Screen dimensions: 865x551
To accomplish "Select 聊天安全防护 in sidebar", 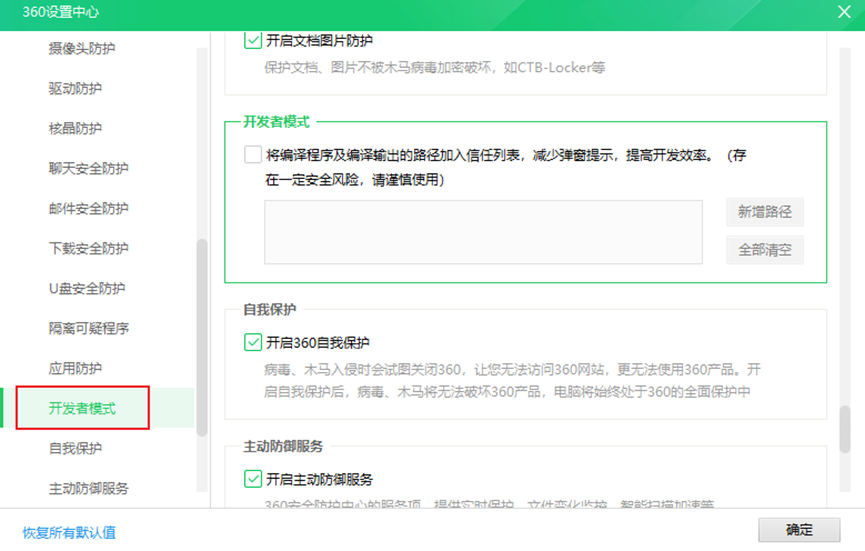I will [88, 168].
